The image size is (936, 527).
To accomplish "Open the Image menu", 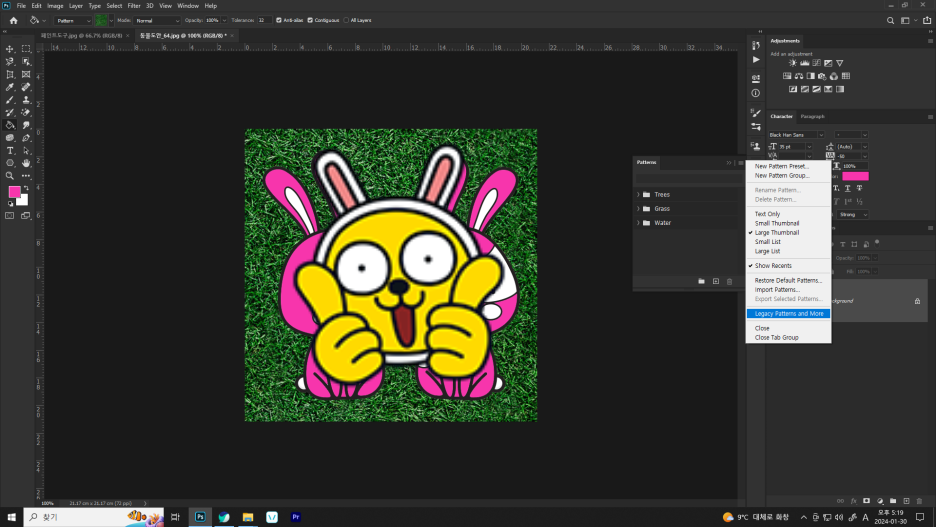I will [x=55, y=6].
